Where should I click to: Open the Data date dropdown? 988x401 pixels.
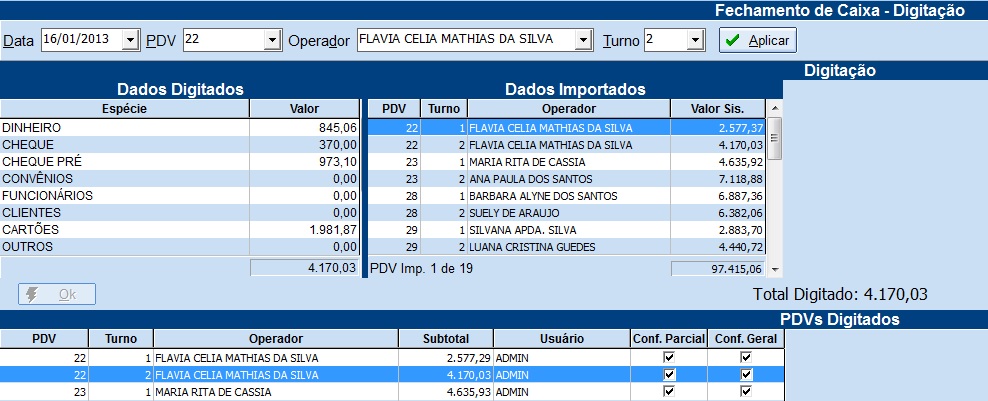point(130,40)
